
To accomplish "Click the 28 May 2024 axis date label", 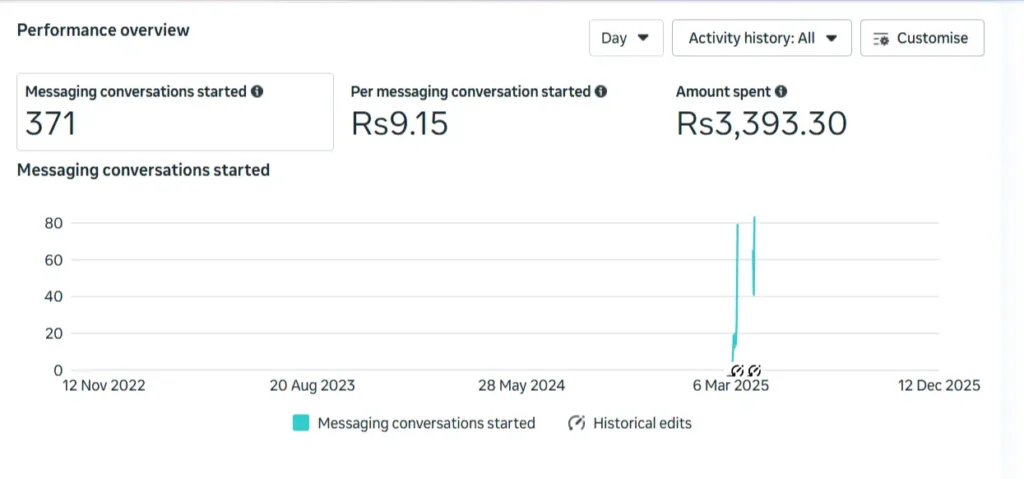I will [521, 386].
